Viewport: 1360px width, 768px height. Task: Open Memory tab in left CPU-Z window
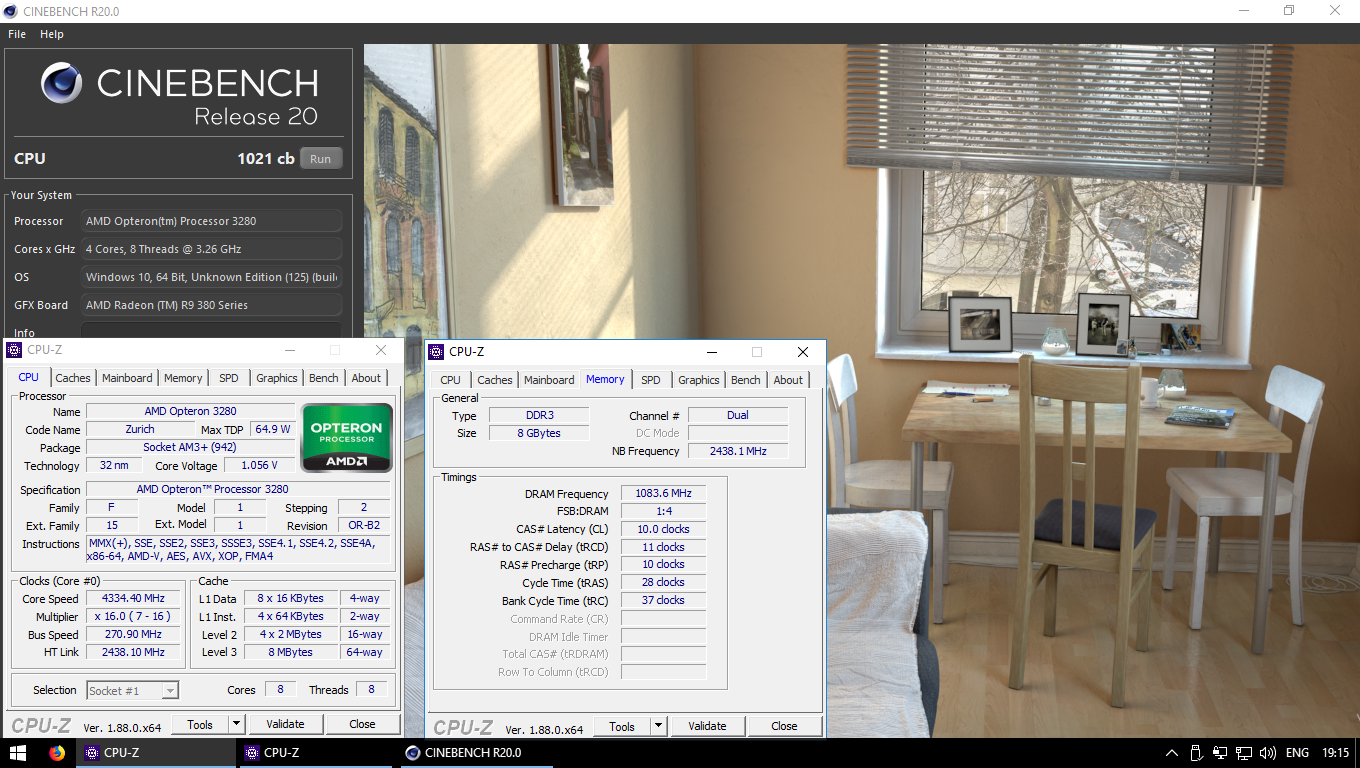[x=183, y=378]
